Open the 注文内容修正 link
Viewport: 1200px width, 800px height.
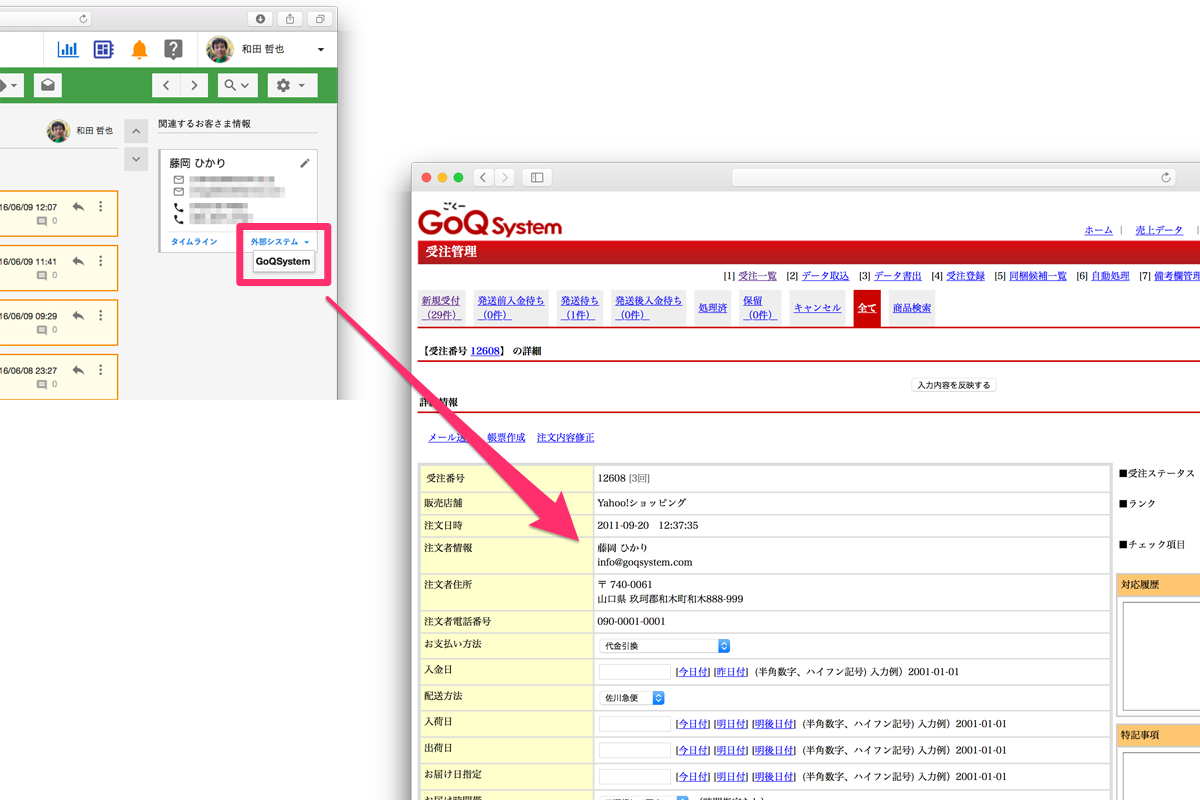(x=566, y=438)
